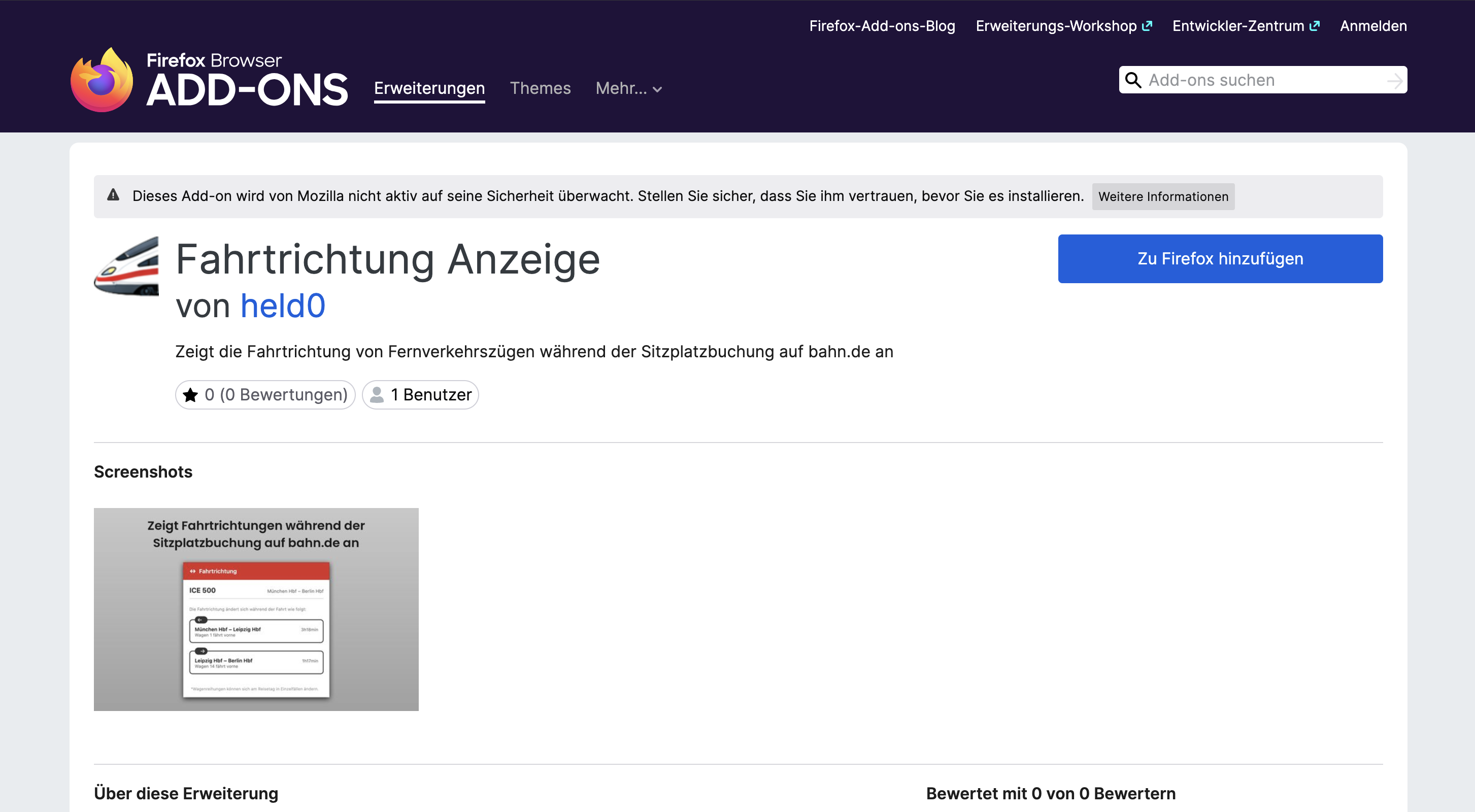
Task: Click the warning triangle icon
Action: click(x=113, y=195)
